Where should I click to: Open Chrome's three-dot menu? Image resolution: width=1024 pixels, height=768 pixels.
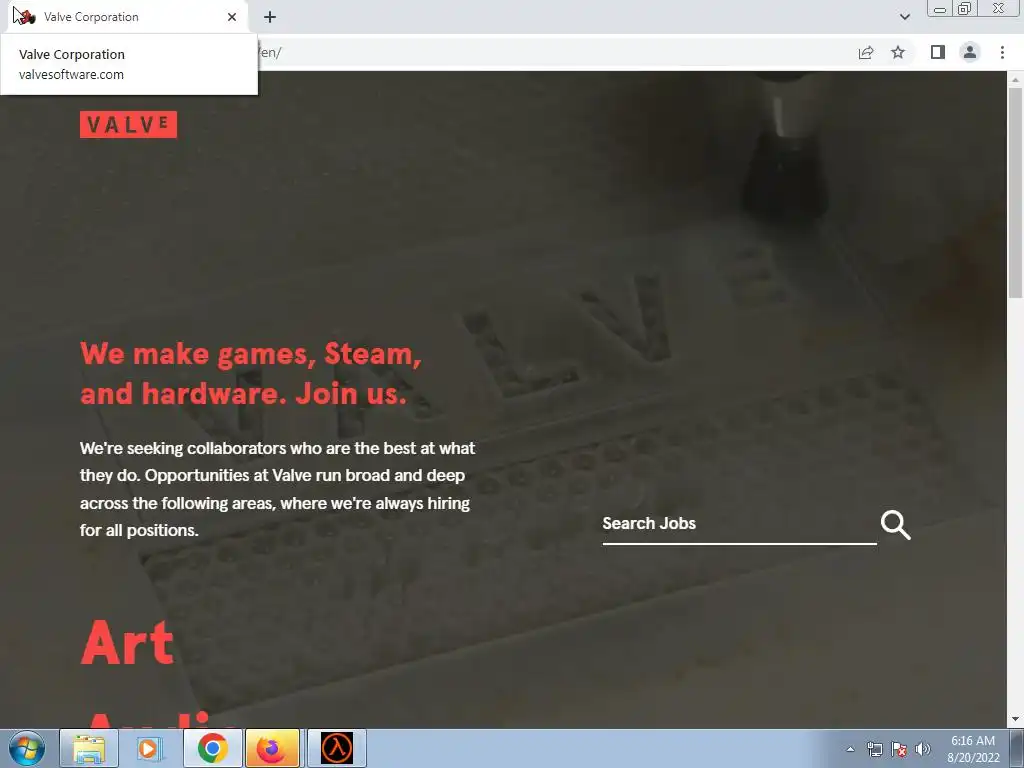coord(1002,52)
